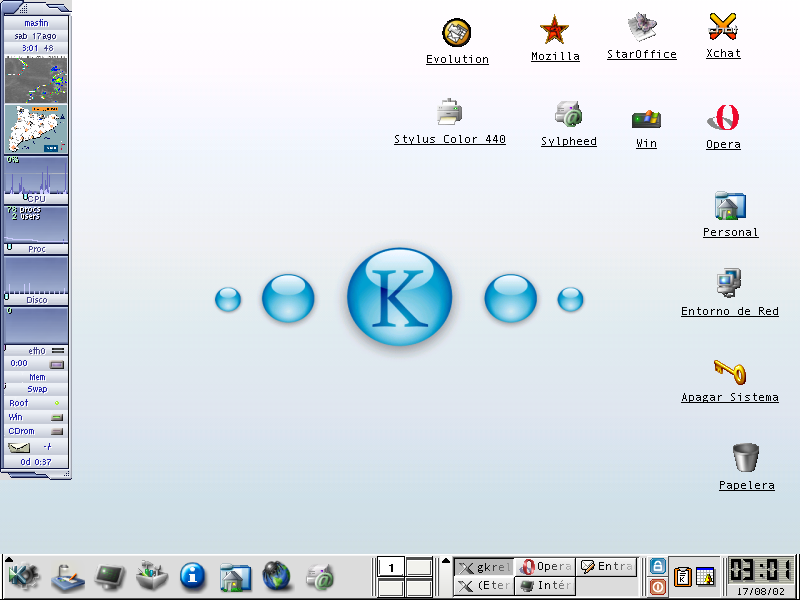Expand the taskbar window list arrow
The width and height of the screenshot is (800, 600).
pos(446,561)
